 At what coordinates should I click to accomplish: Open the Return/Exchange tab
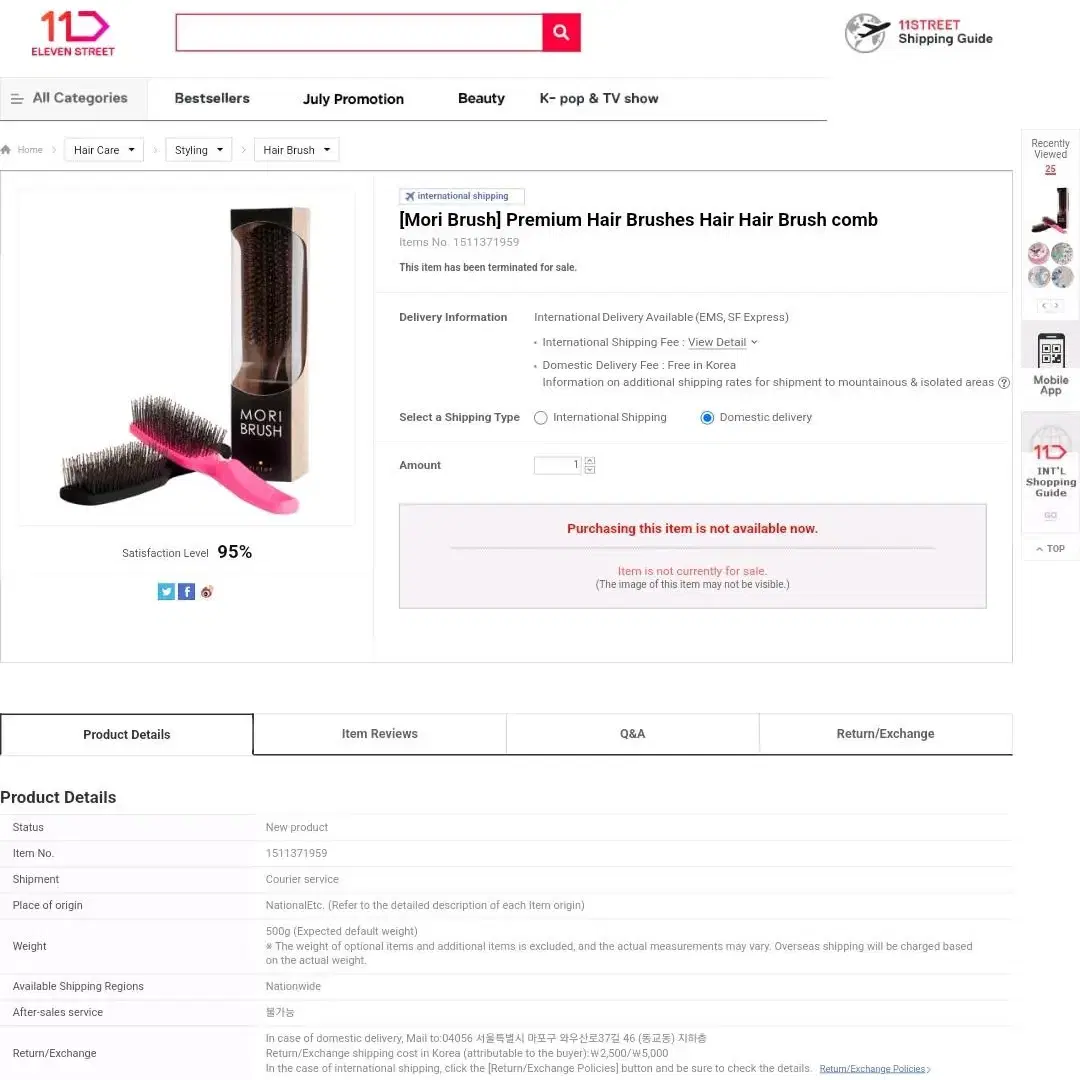click(x=885, y=734)
